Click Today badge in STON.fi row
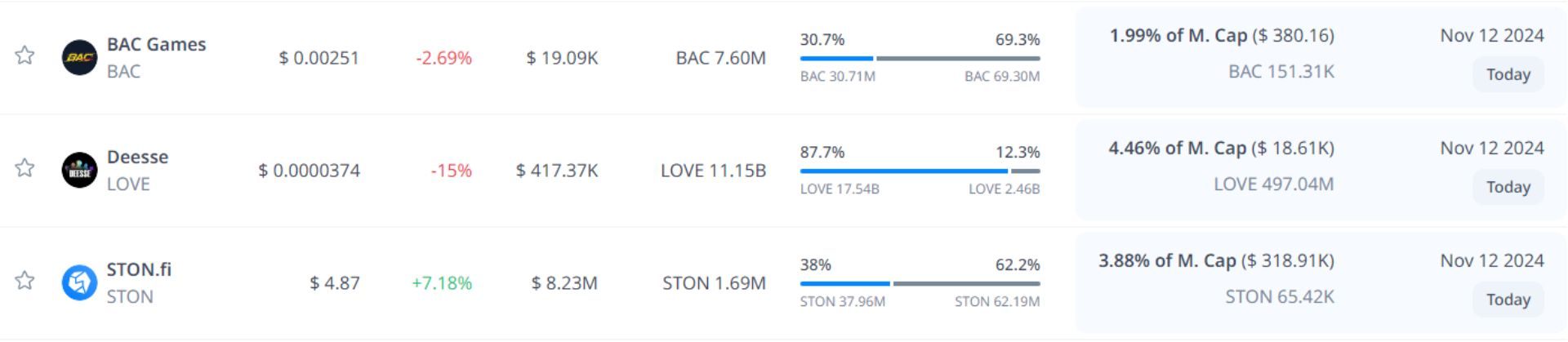Screen dimensions: 1568x342 coord(1508,300)
